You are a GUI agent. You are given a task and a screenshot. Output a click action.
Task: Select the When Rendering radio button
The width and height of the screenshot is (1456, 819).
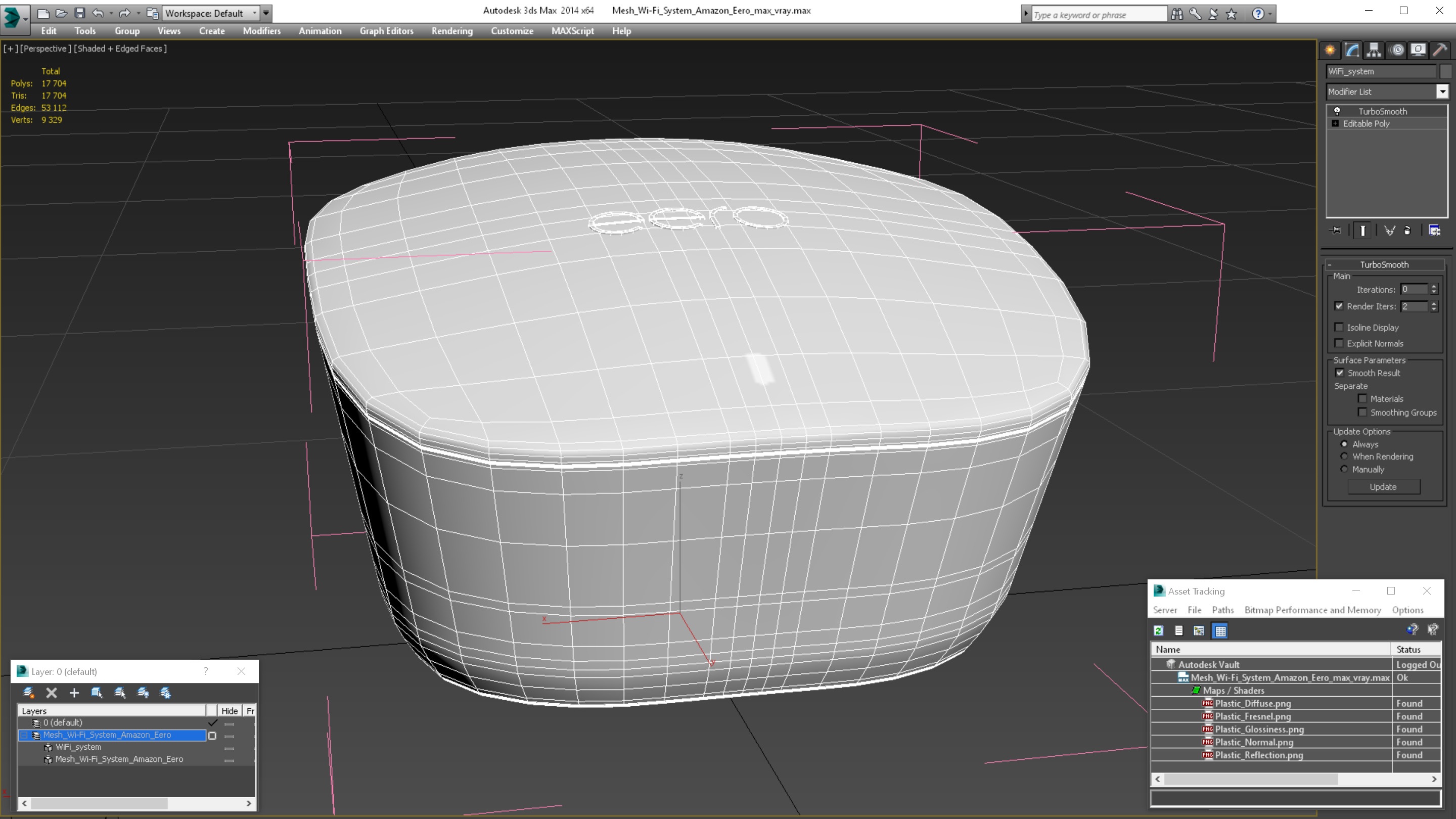(x=1344, y=457)
